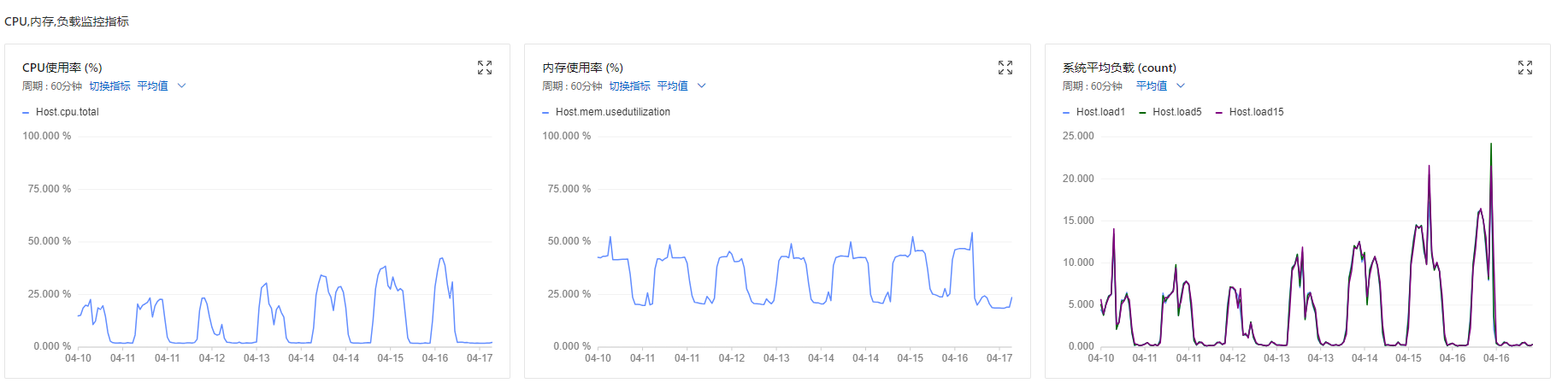
Task: Expand the CPU使用率 chart to fullscreen
Action: click(x=485, y=68)
